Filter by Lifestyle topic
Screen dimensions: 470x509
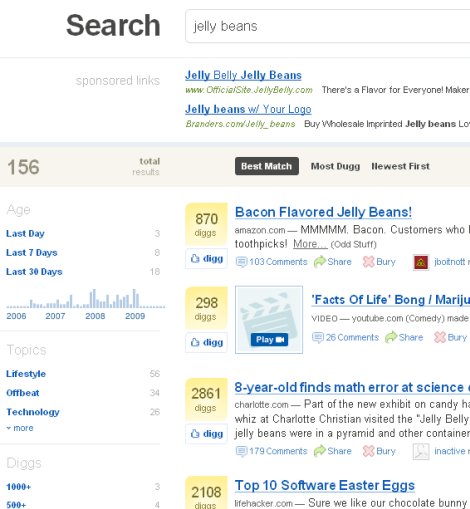point(26,374)
